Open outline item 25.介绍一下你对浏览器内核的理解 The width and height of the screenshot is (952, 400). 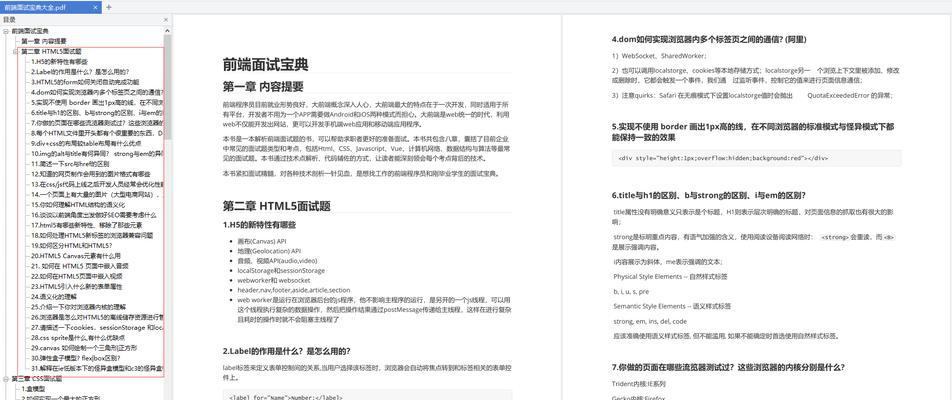[78, 307]
